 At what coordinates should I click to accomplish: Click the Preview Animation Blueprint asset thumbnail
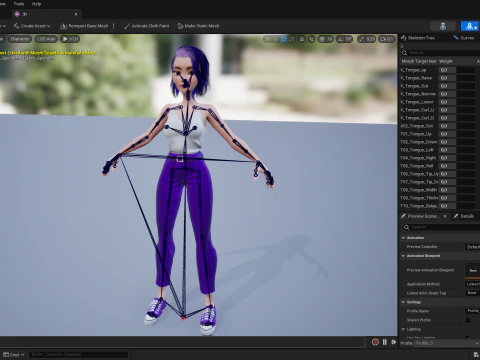473,271
